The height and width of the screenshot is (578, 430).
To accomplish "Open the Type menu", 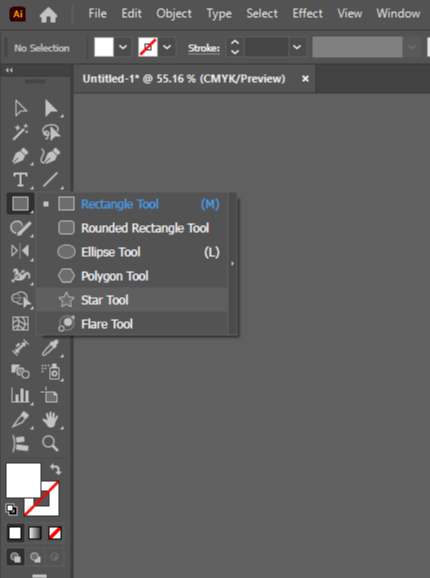I will tap(219, 14).
